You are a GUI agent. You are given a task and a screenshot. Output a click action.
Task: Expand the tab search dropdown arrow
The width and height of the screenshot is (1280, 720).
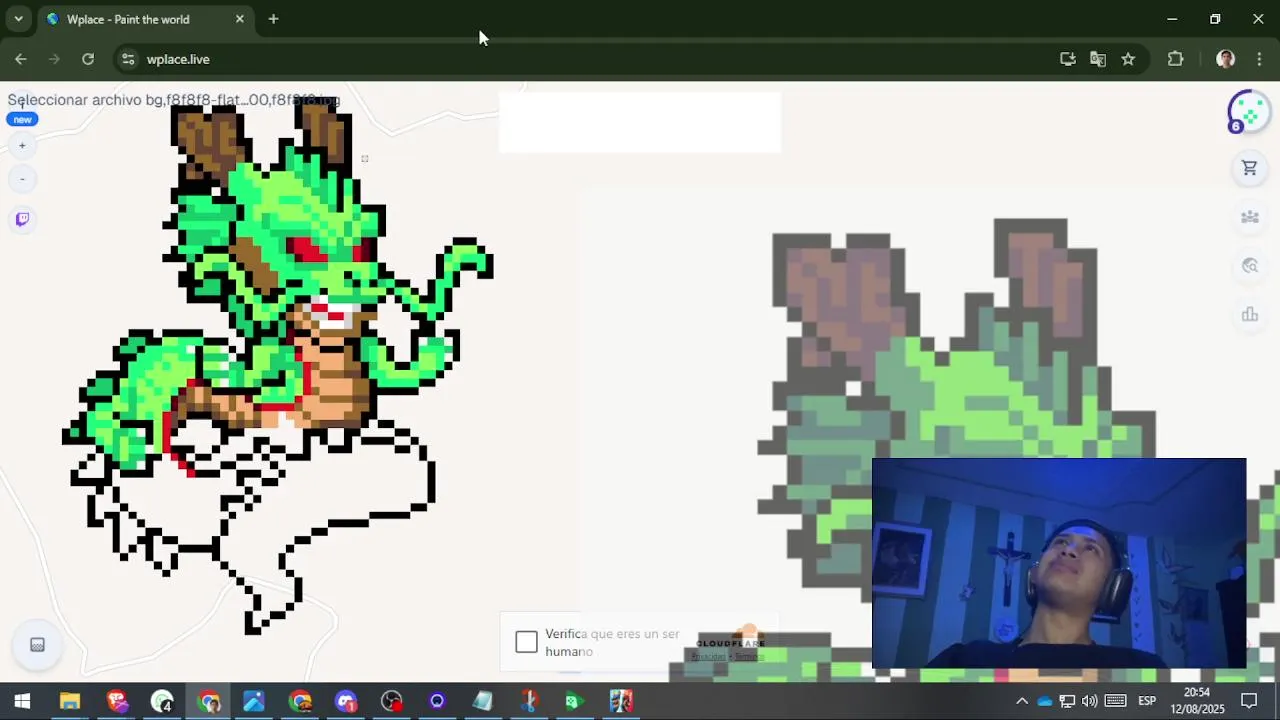(x=18, y=19)
